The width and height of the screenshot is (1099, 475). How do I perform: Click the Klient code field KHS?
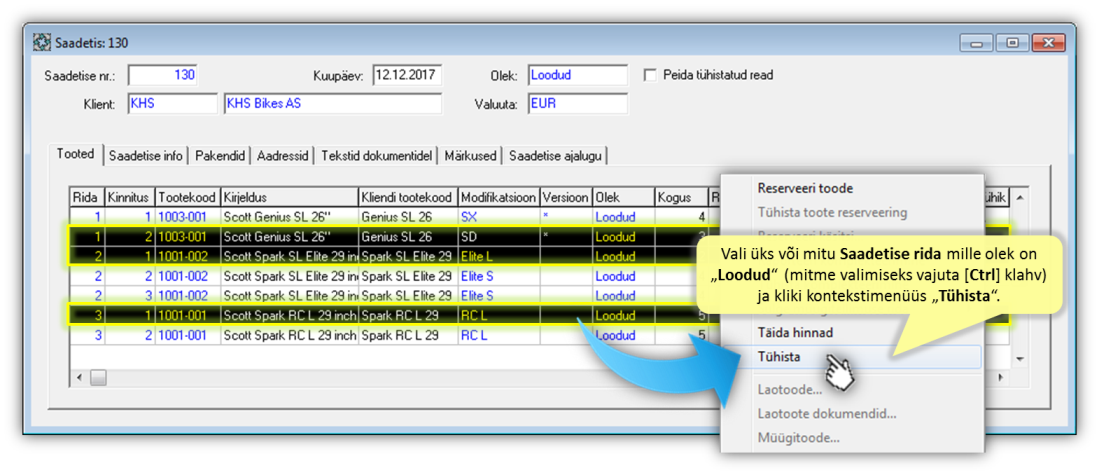click(172, 104)
